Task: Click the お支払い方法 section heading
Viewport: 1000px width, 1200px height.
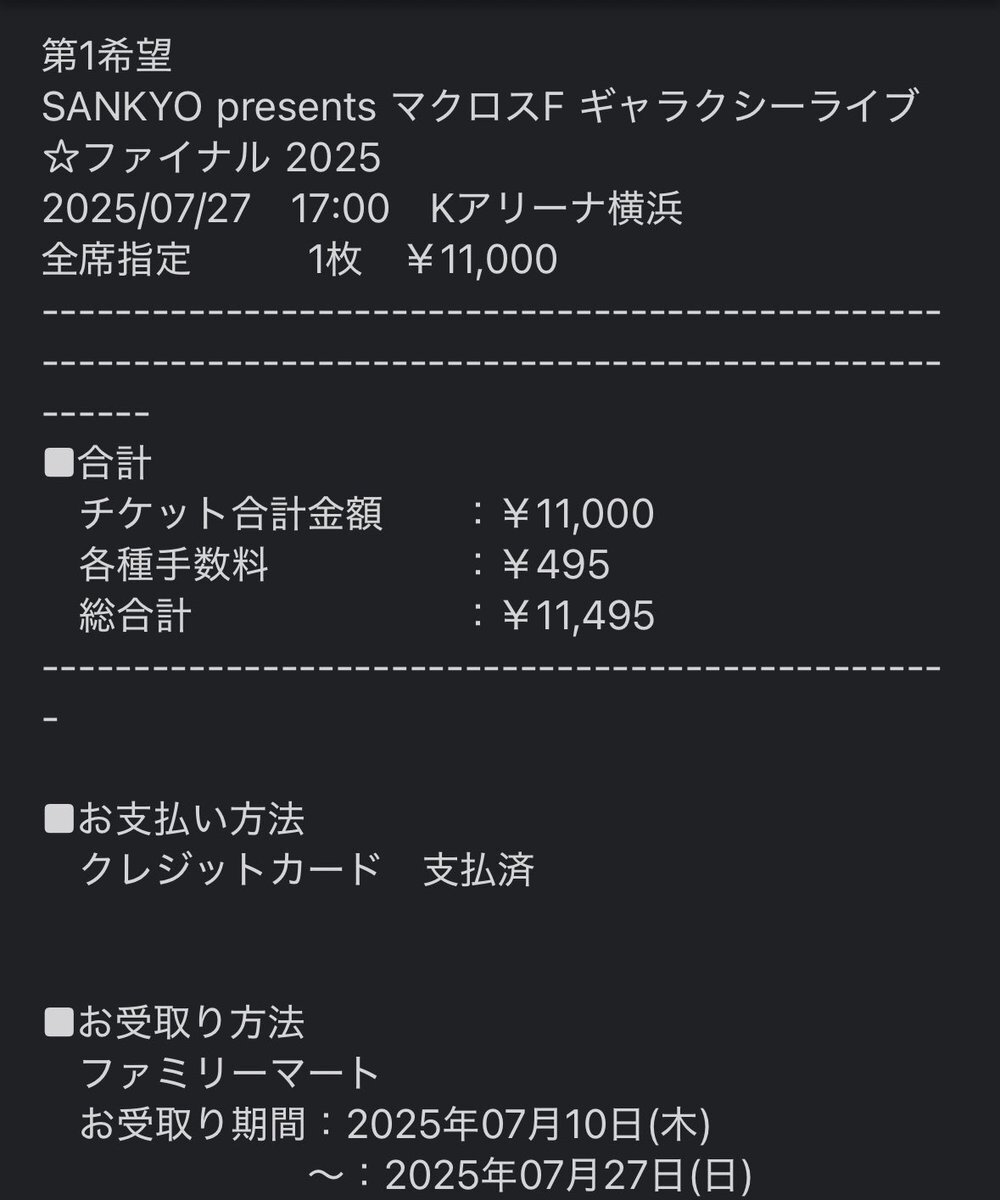Action: pyautogui.click(x=192, y=820)
